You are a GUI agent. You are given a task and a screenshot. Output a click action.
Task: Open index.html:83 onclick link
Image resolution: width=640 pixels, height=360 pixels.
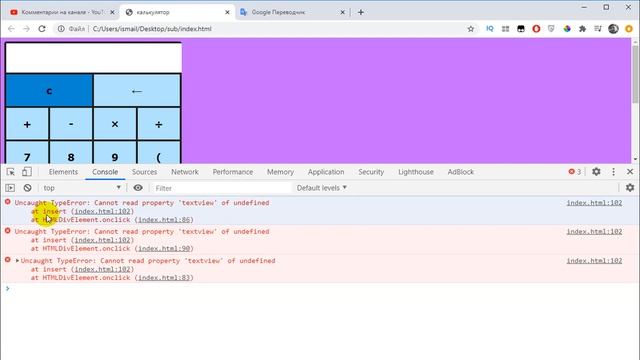click(x=164, y=278)
